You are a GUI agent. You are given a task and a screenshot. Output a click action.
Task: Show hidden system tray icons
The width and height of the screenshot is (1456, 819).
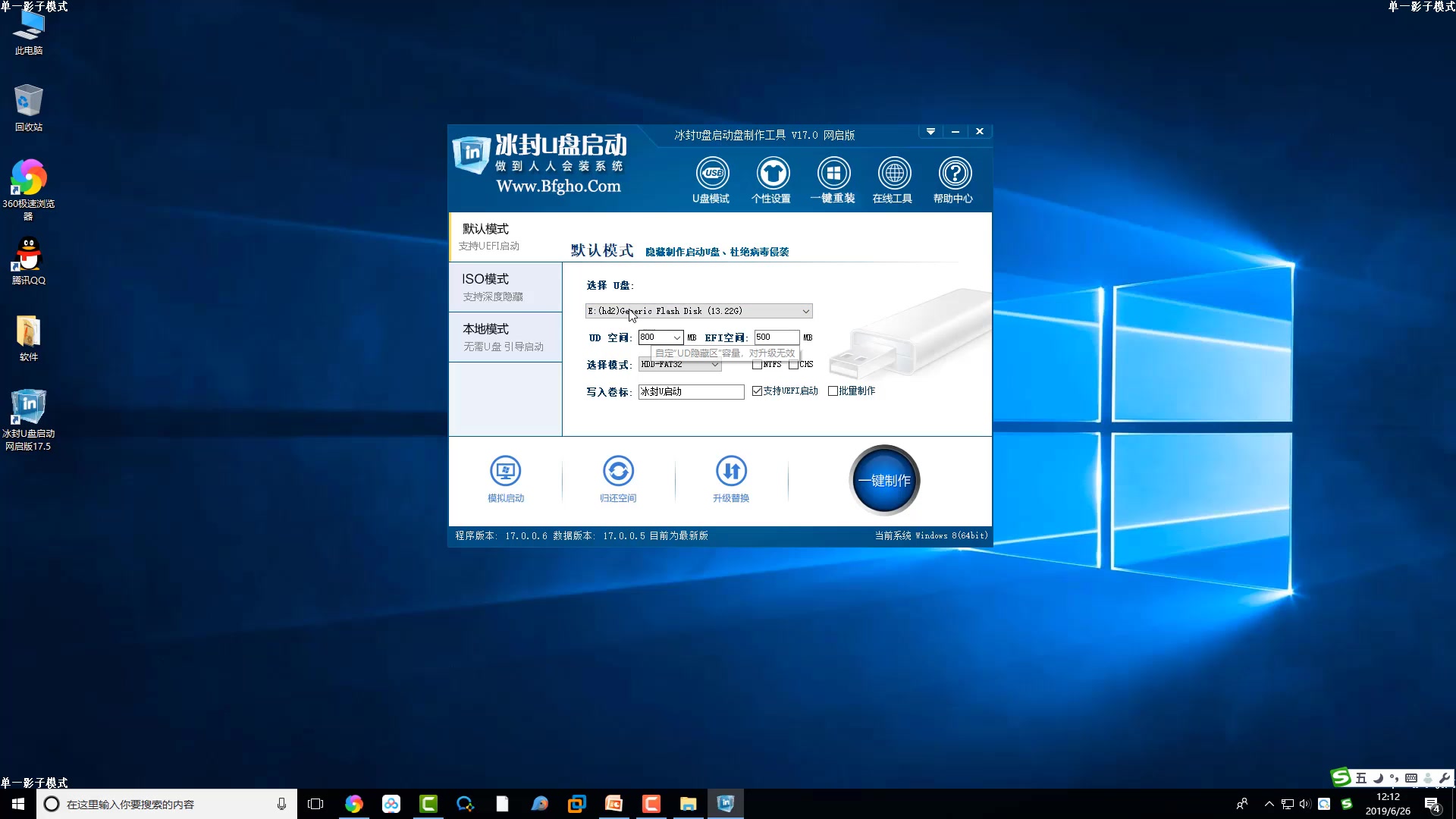pyautogui.click(x=1269, y=804)
